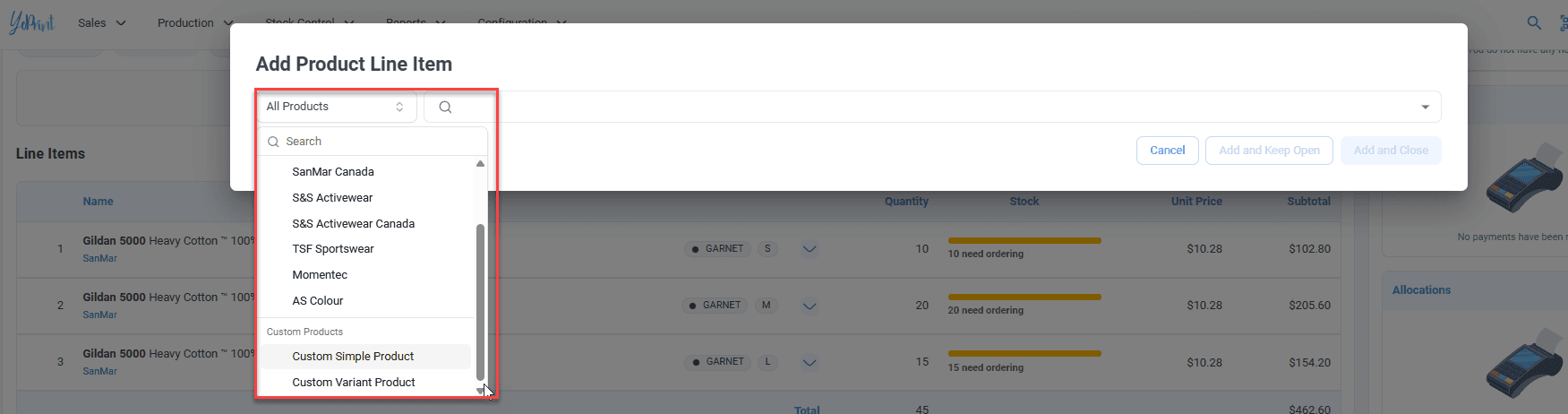The width and height of the screenshot is (1568, 414).
Task: Click the YoPrint logo
Action: coord(31,22)
